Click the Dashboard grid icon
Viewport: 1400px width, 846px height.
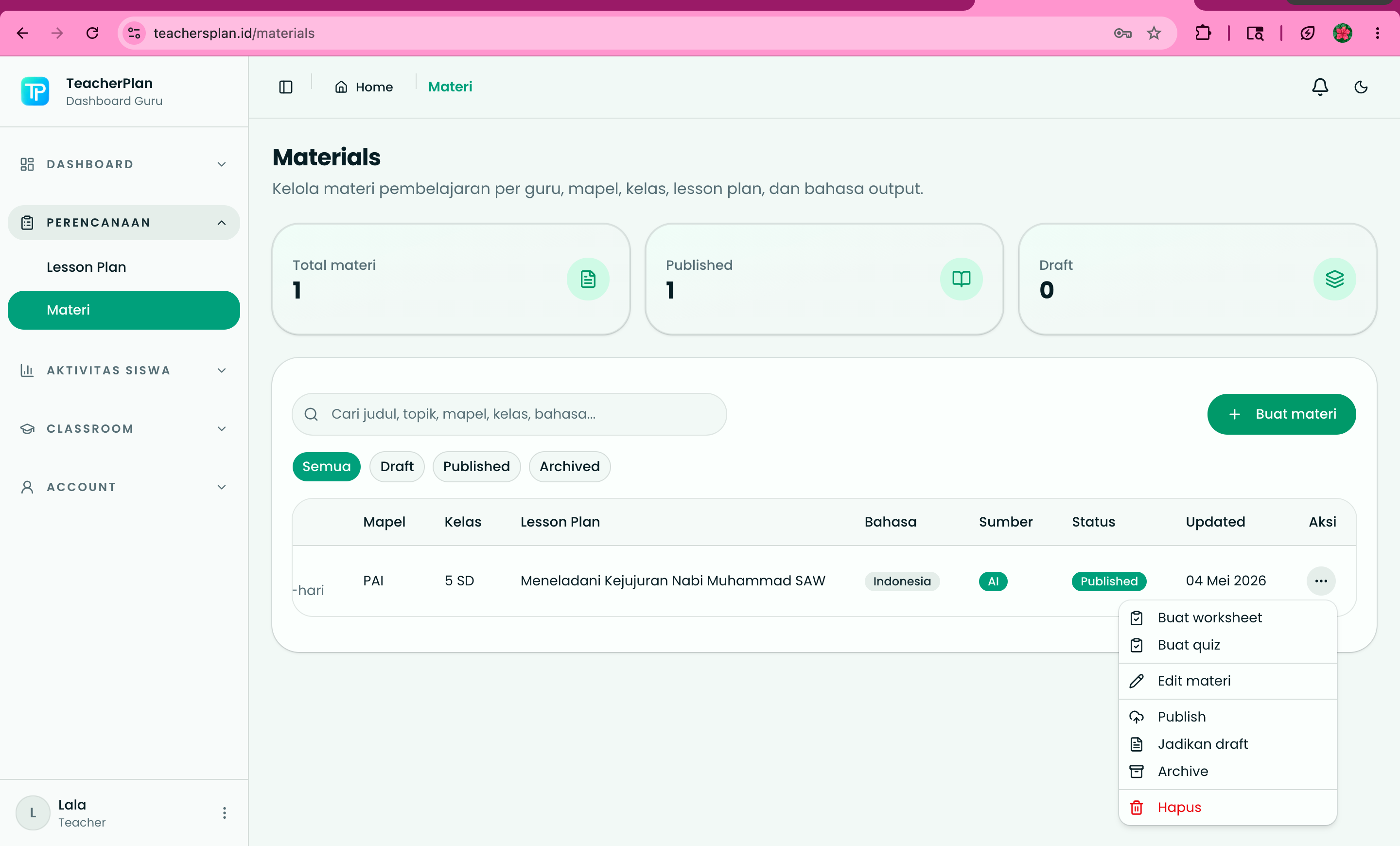(27, 164)
